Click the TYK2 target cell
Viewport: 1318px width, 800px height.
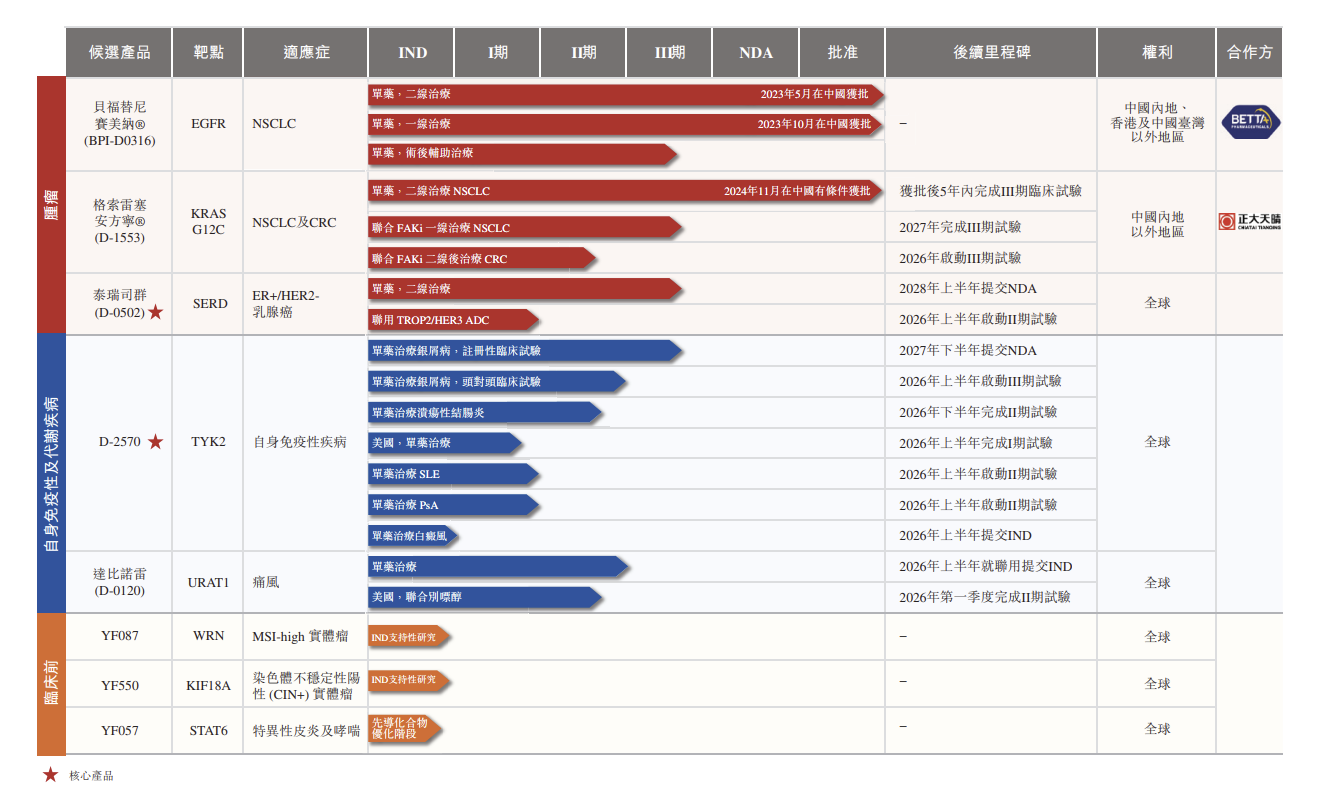coord(208,442)
